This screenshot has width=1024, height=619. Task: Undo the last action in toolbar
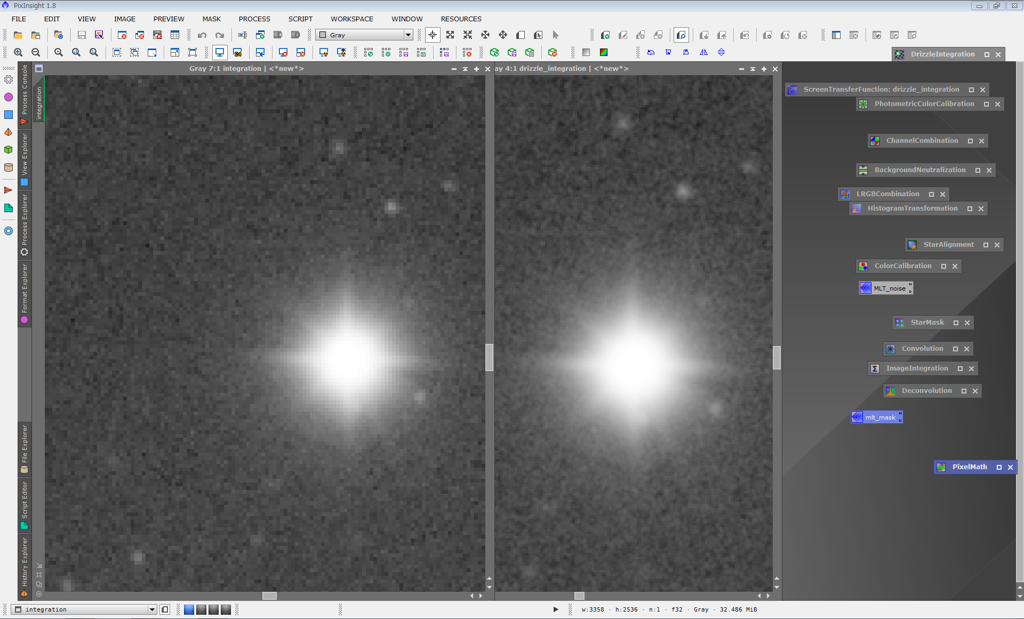(202, 35)
